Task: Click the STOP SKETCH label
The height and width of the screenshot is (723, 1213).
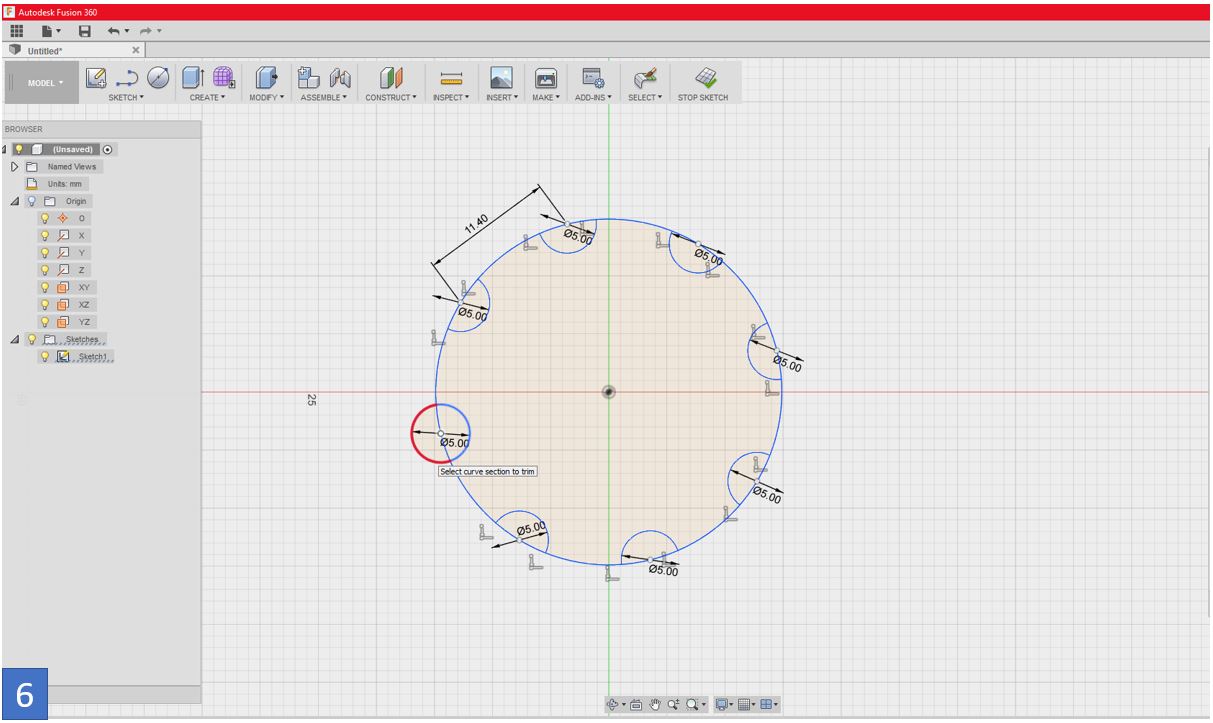Action: pos(703,98)
